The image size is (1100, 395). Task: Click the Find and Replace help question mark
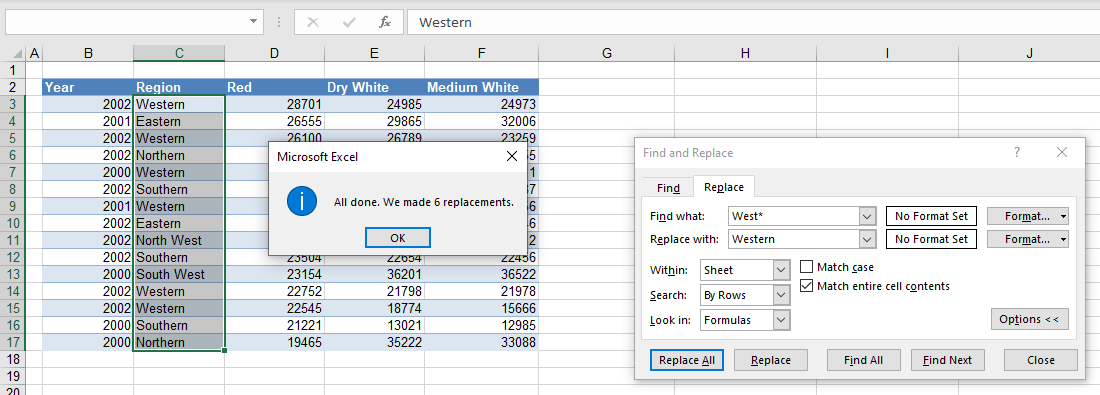click(x=1017, y=152)
